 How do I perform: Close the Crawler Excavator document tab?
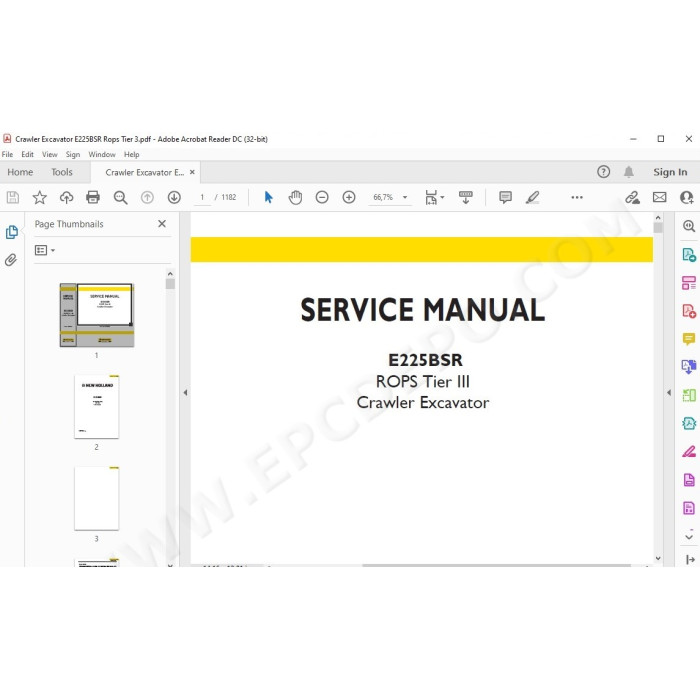point(192,172)
